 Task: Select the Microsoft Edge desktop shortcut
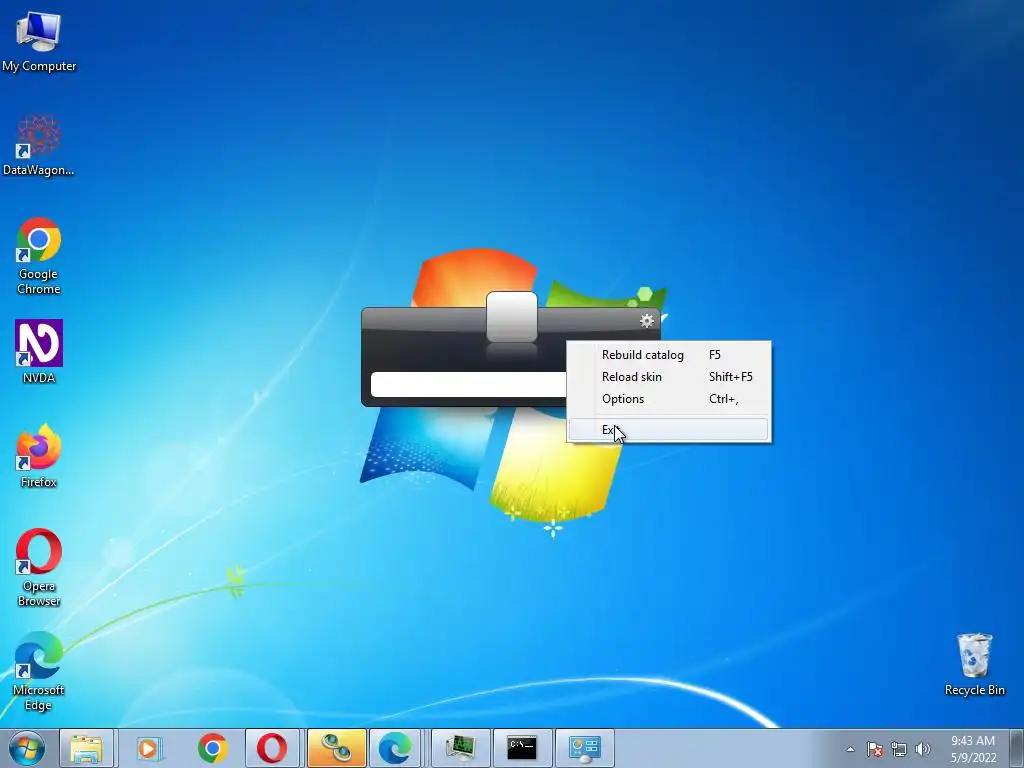click(39, 671)
